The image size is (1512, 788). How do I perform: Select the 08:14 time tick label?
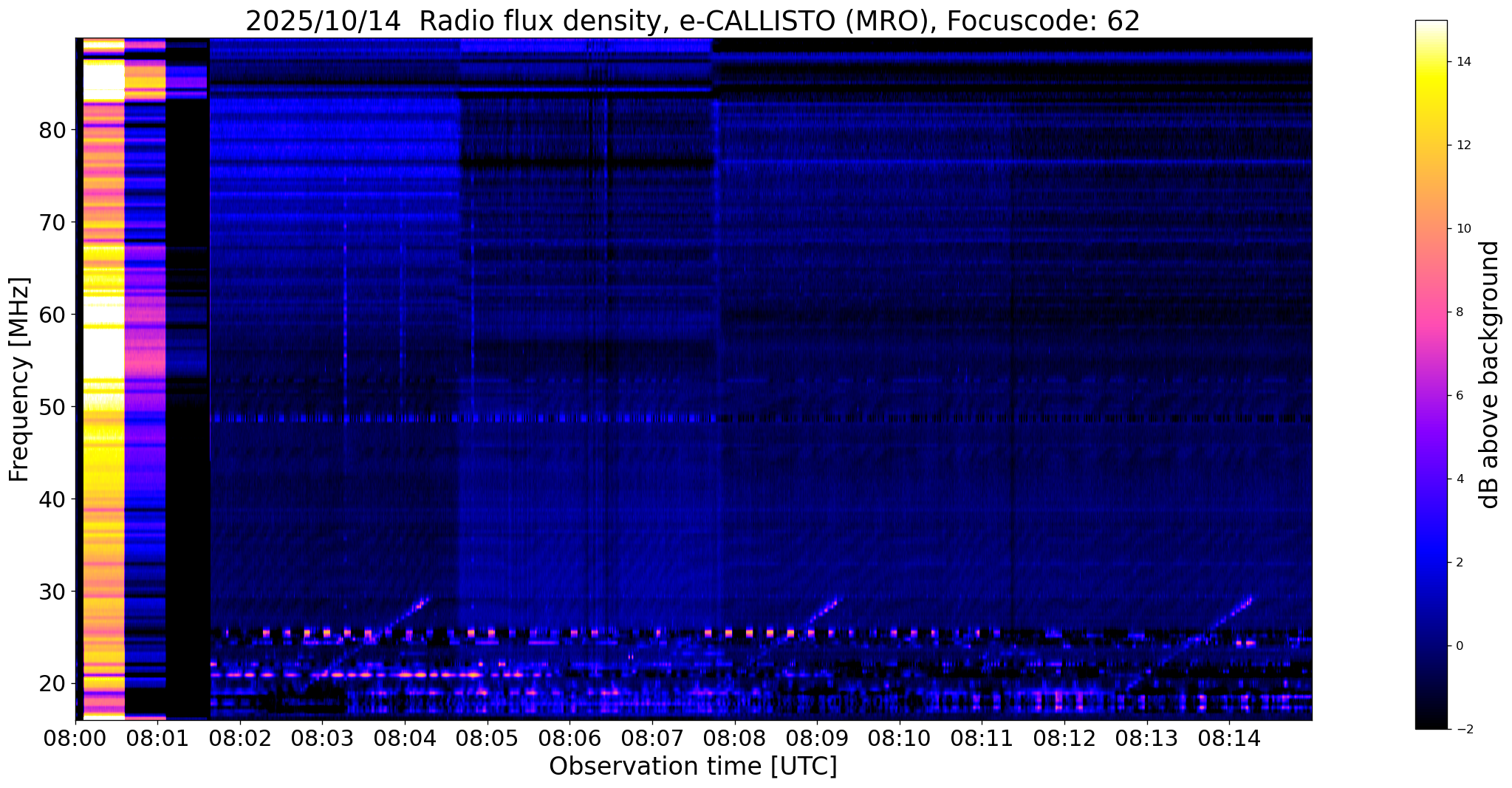pyautogui.click(x=1228, y=739)
